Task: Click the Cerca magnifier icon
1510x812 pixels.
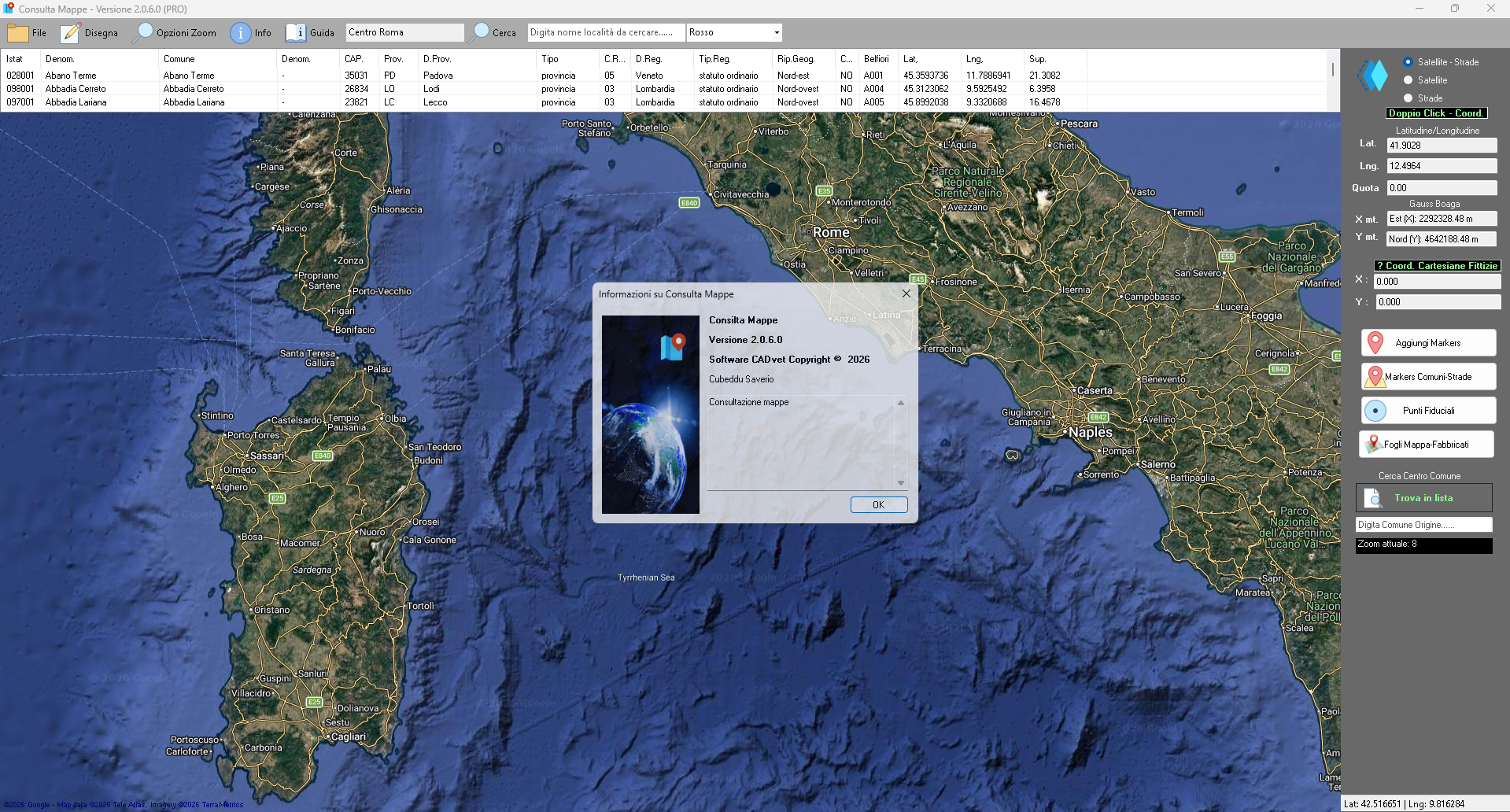Action: (x=479, y=32)
